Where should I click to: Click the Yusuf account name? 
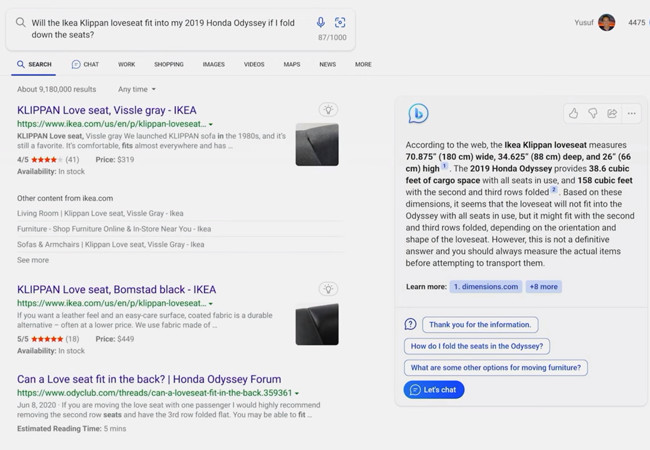click(584, 22)
